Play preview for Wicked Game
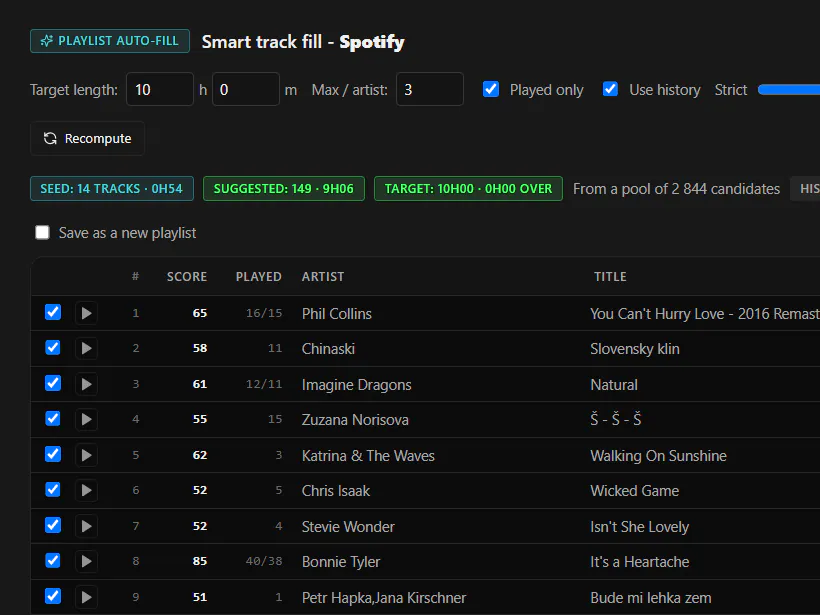This screenshot has height=615, width=820. tap(86, 491)
